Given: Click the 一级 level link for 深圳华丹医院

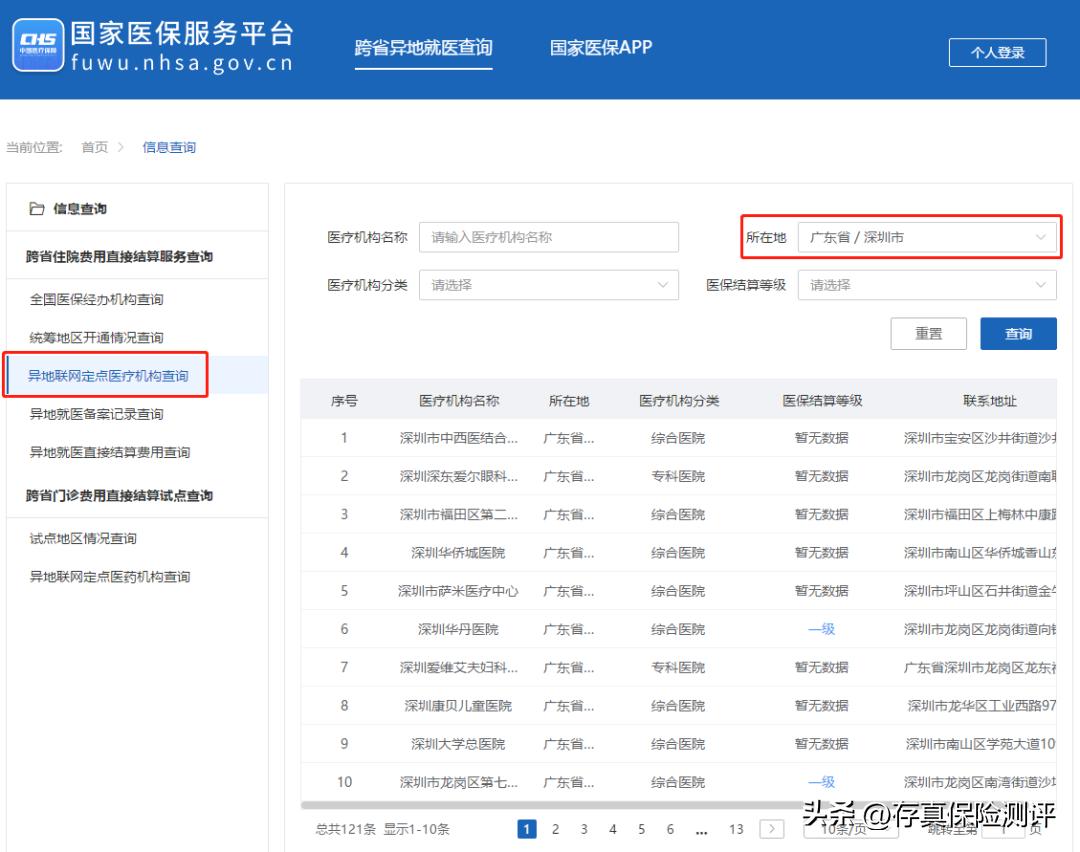Looking at the screenshot, I should pos(822,629).
